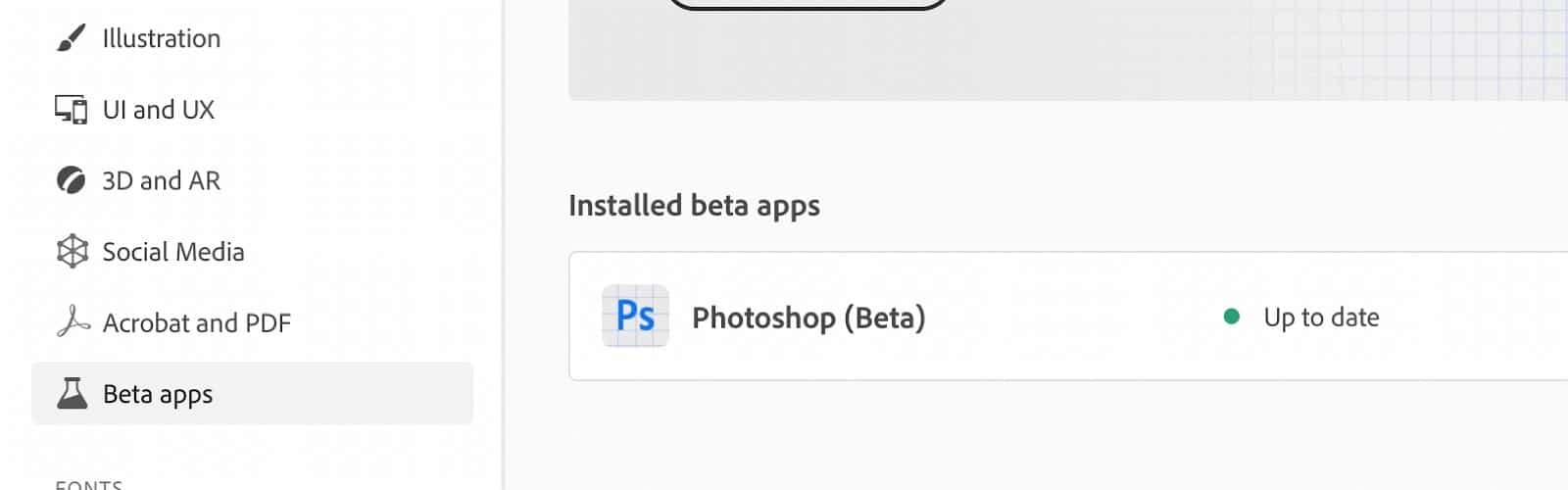This screenshot has height=490, width=1568.
Task: Click the Beta apps flask icon
Action: (x=72, y=393)
